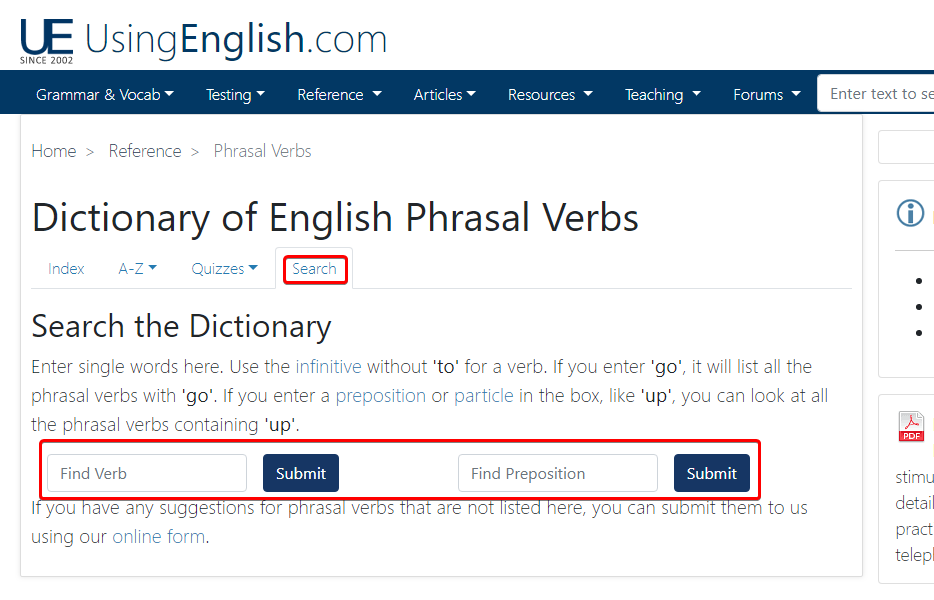Click the Find Verb input field

tap(147, 473)
